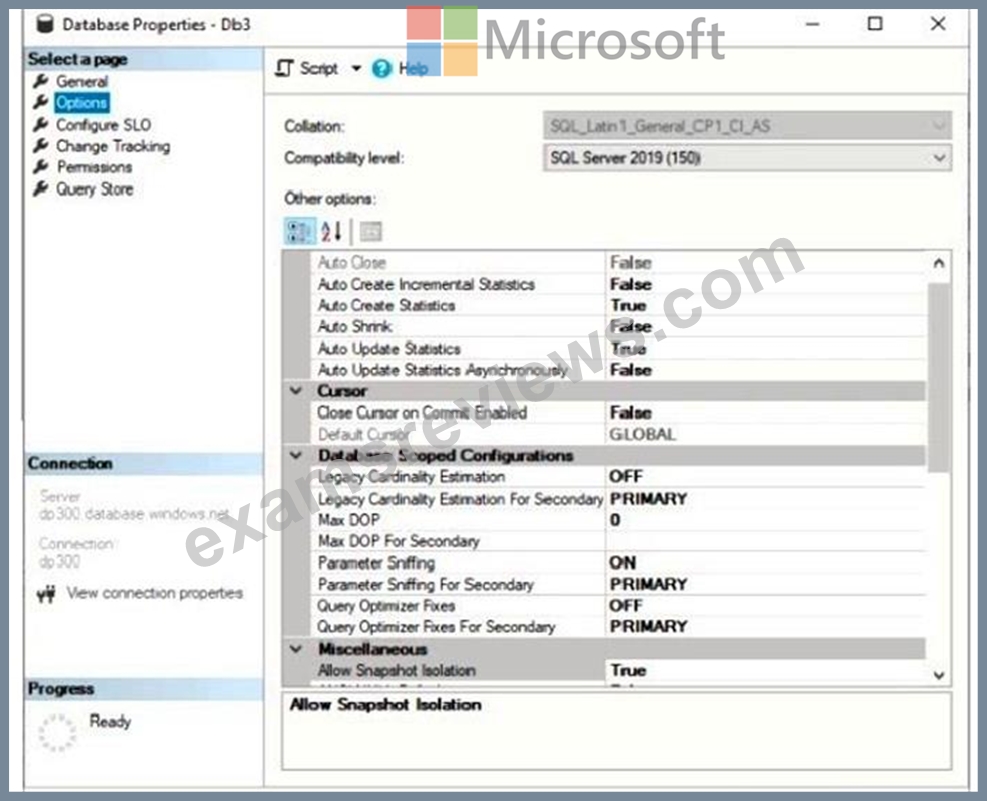Viewport: 987px width, 801px height.
Task: Click the Help question-mark icon
Action: click(x=381, y=68)
